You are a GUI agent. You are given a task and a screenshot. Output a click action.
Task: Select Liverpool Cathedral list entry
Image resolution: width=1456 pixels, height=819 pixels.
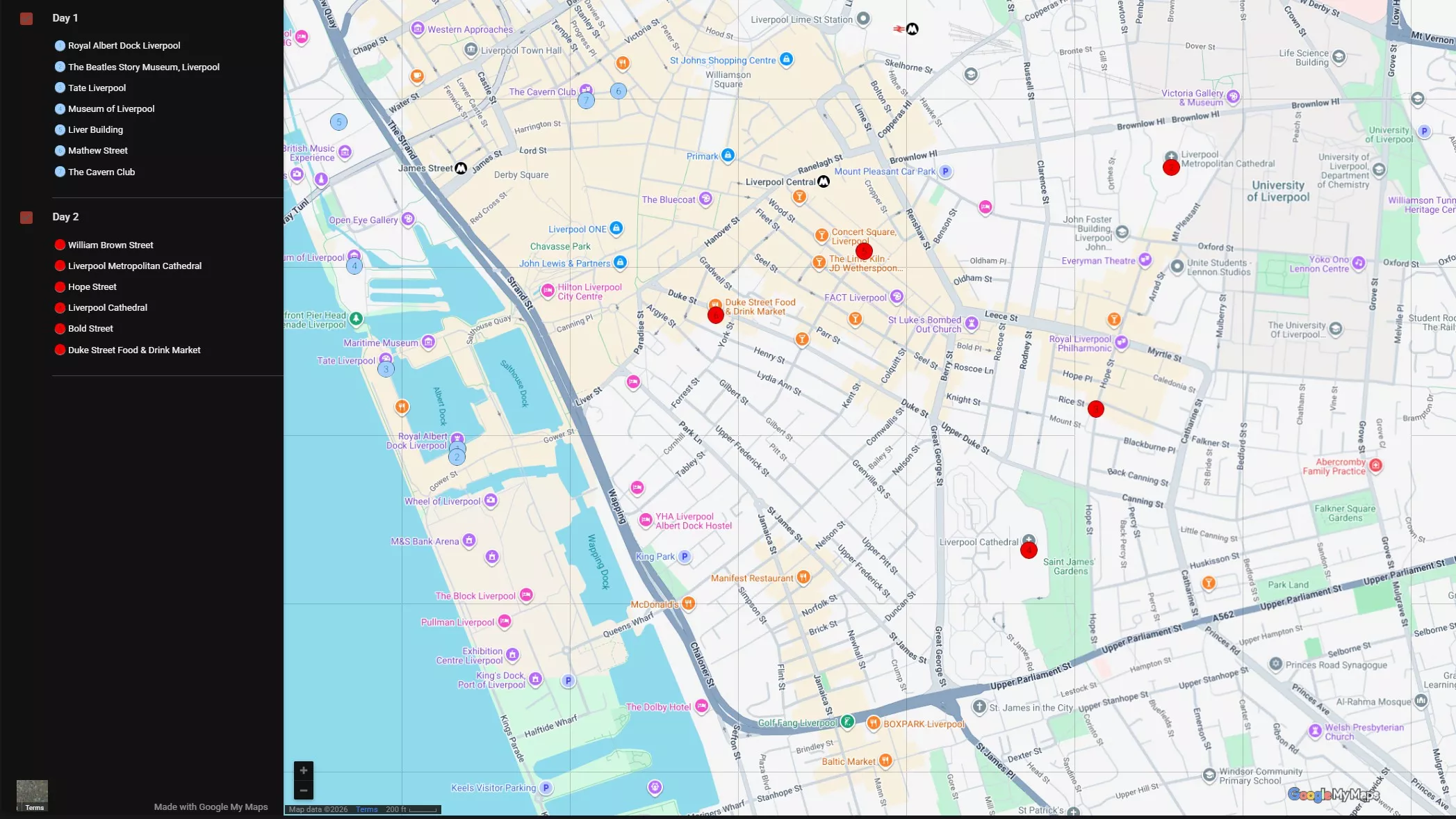point(107,308)
